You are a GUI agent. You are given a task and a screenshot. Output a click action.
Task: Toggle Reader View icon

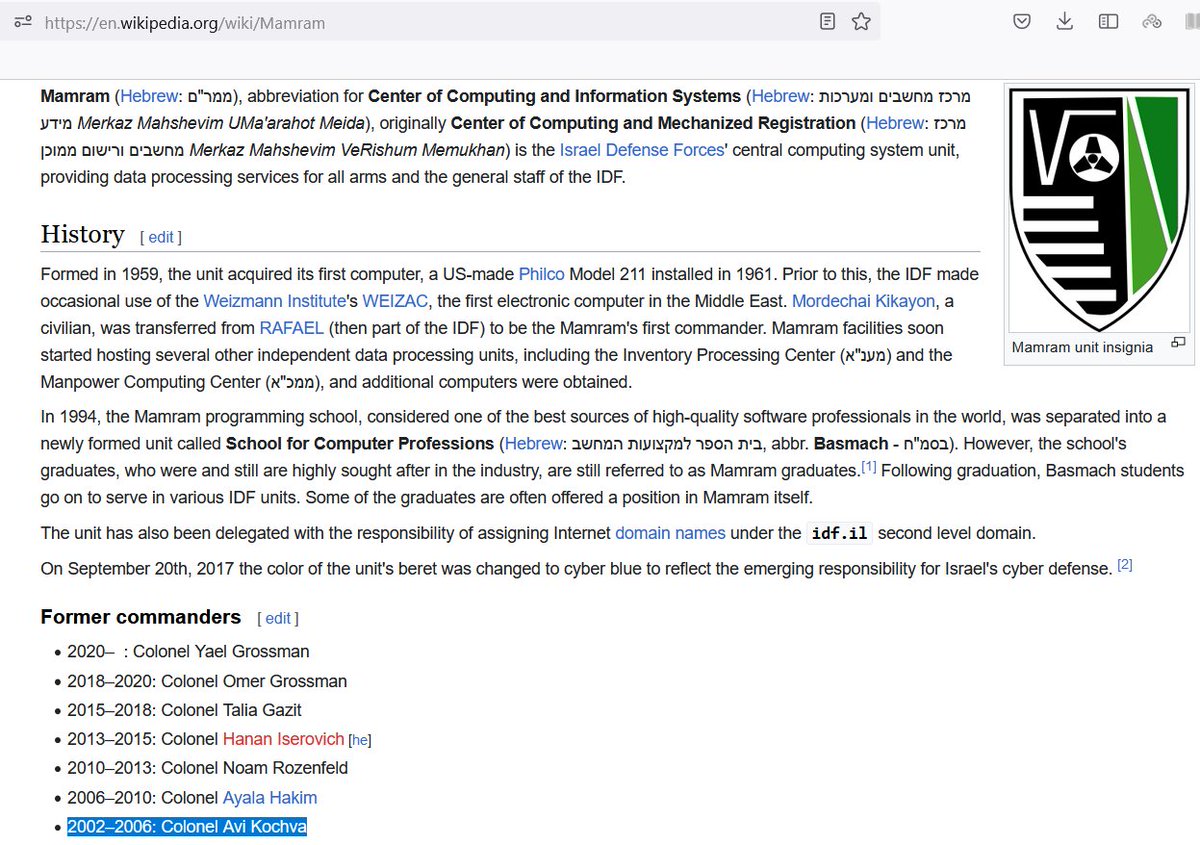pyautogui.click(x=827, y=21)
